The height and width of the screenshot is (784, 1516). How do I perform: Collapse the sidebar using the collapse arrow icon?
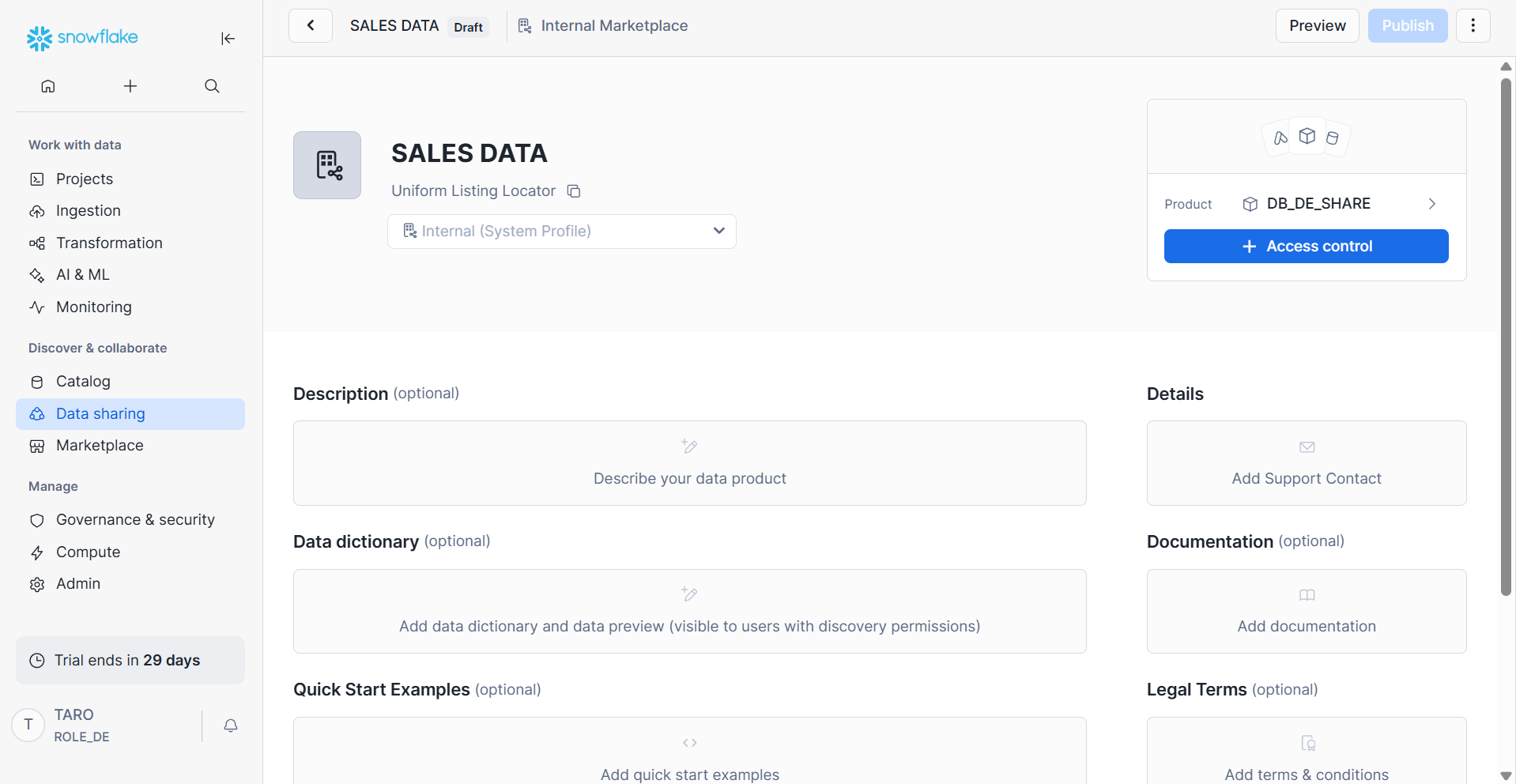(x=228, y=39)
